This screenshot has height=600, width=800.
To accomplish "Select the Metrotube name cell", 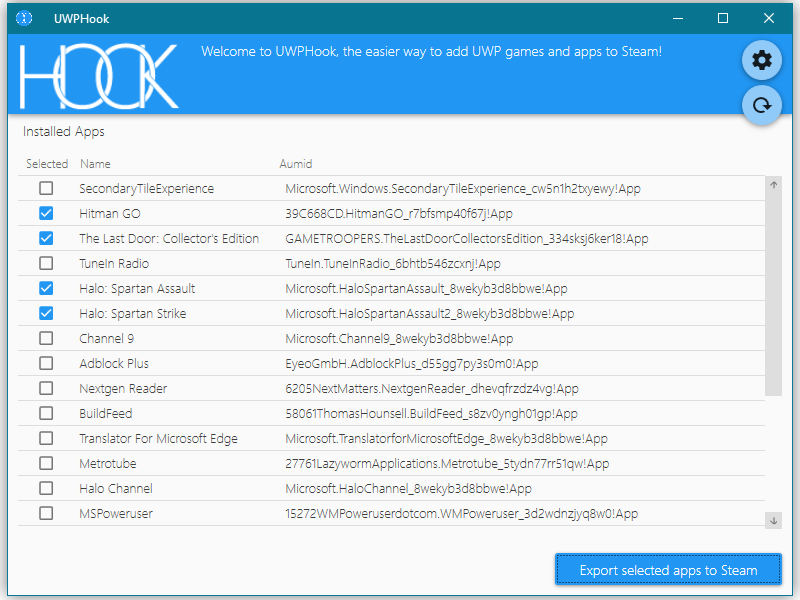I will click(x=108, y=464).
